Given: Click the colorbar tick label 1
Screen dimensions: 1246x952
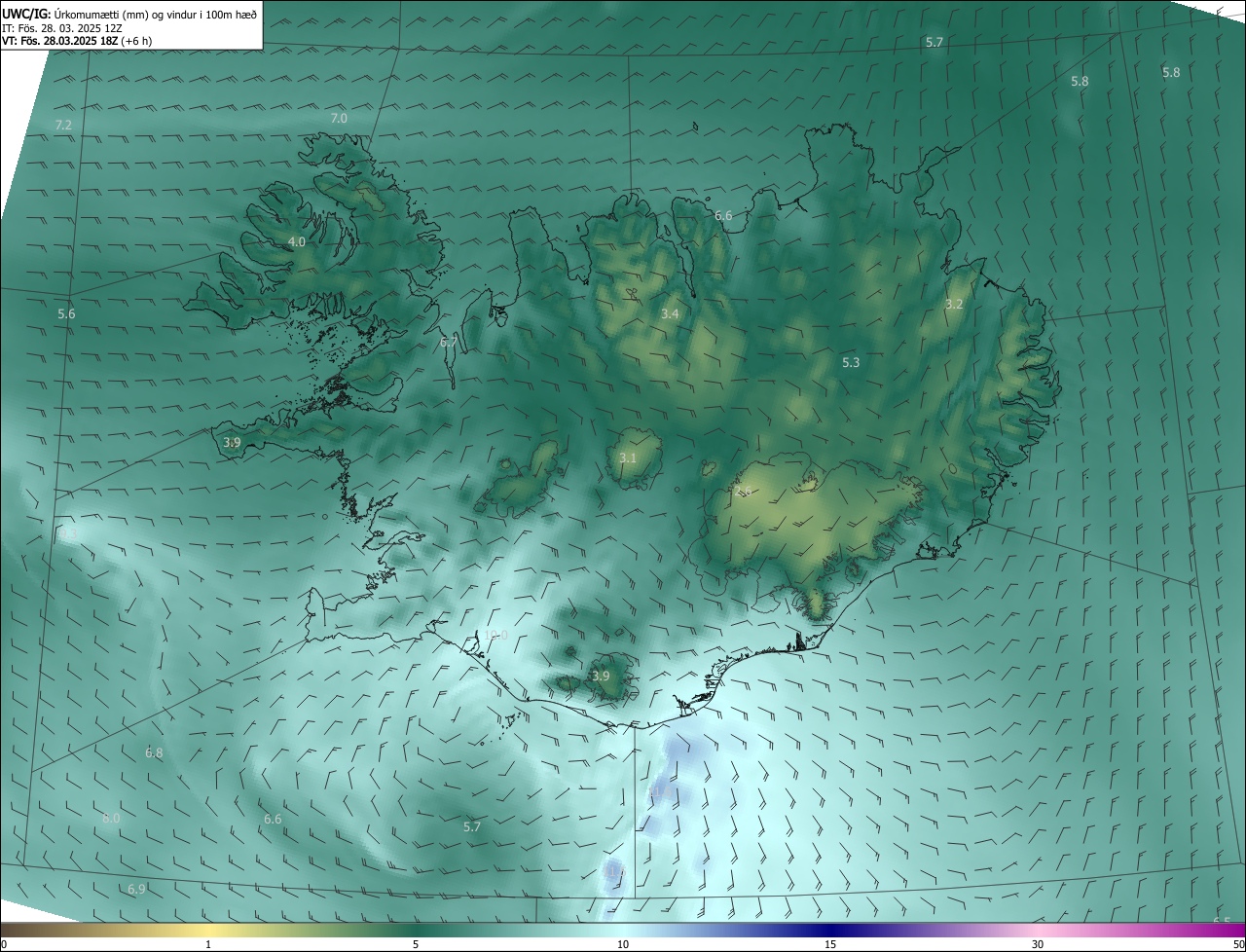Looking at the screenshot, I should pos(208,944).
